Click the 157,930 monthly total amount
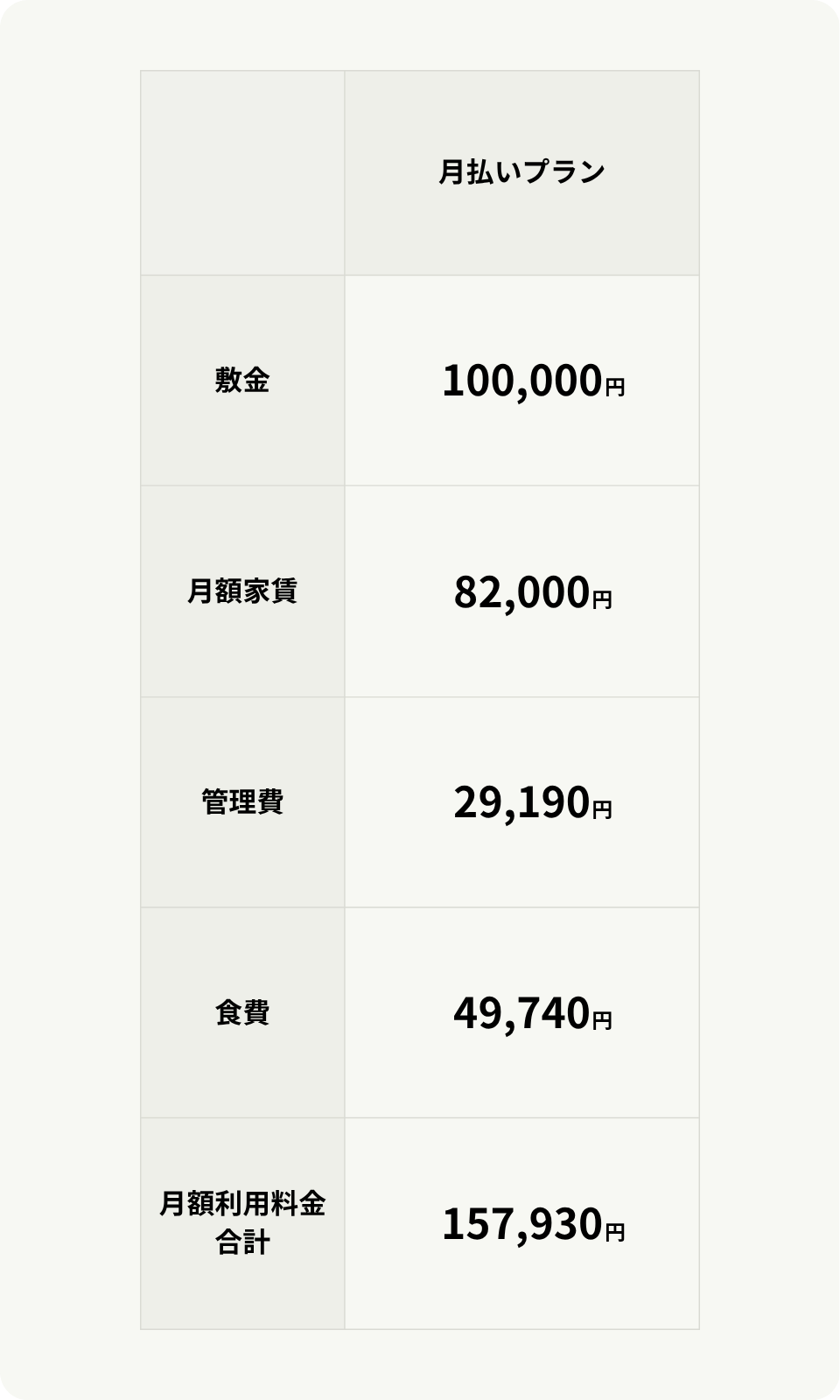Image resolution: width=840 pixels, height=1400 pixels. (521, 1224)
